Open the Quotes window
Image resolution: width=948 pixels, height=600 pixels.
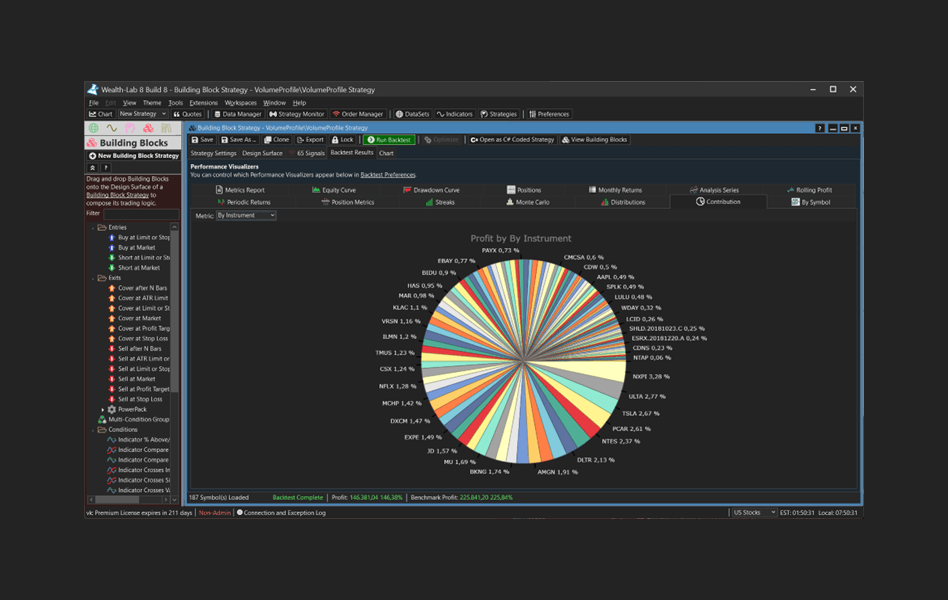point(187,114)
